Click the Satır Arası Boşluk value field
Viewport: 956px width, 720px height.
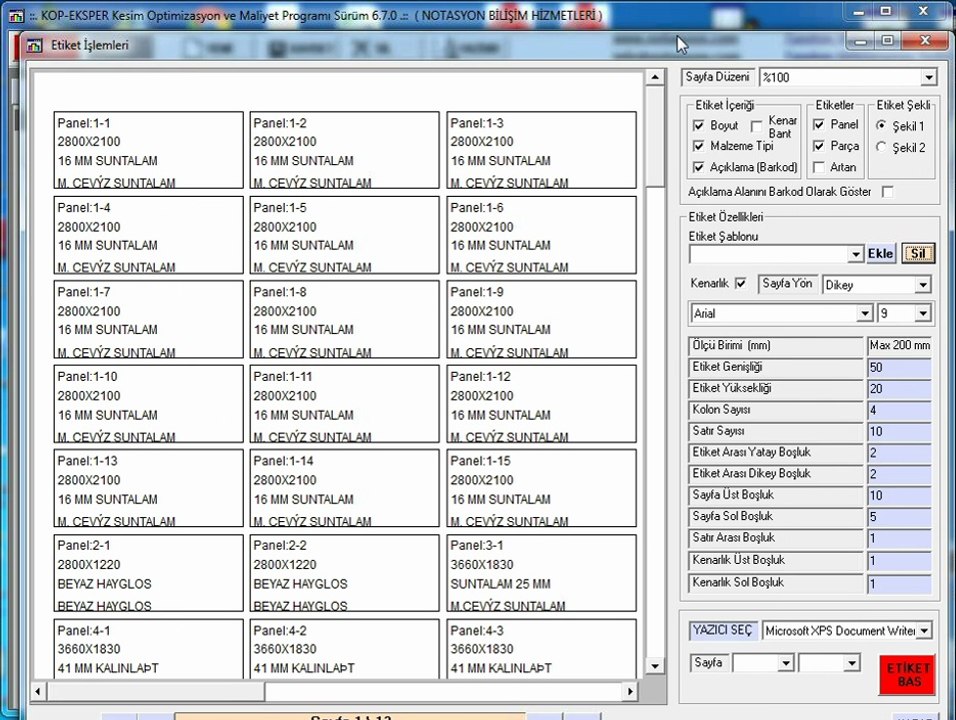900,538
